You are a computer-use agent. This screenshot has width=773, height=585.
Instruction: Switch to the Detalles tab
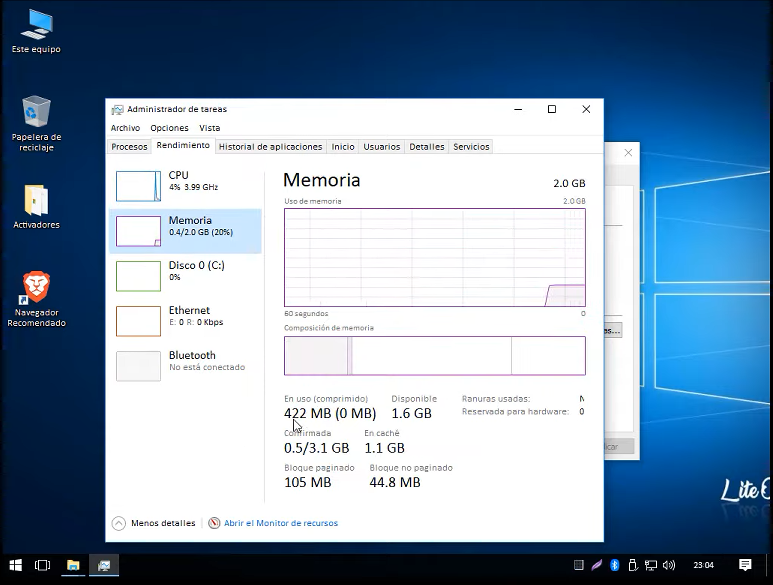click(427, 146)
